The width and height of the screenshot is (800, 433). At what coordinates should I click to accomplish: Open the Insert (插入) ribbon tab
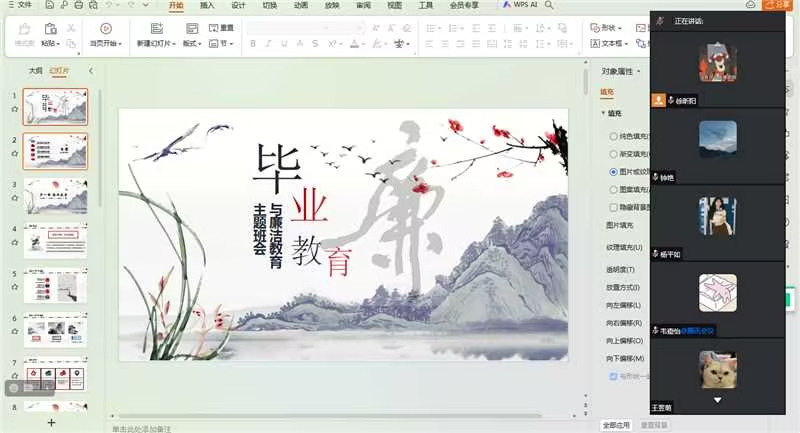[x=207, y=5]
